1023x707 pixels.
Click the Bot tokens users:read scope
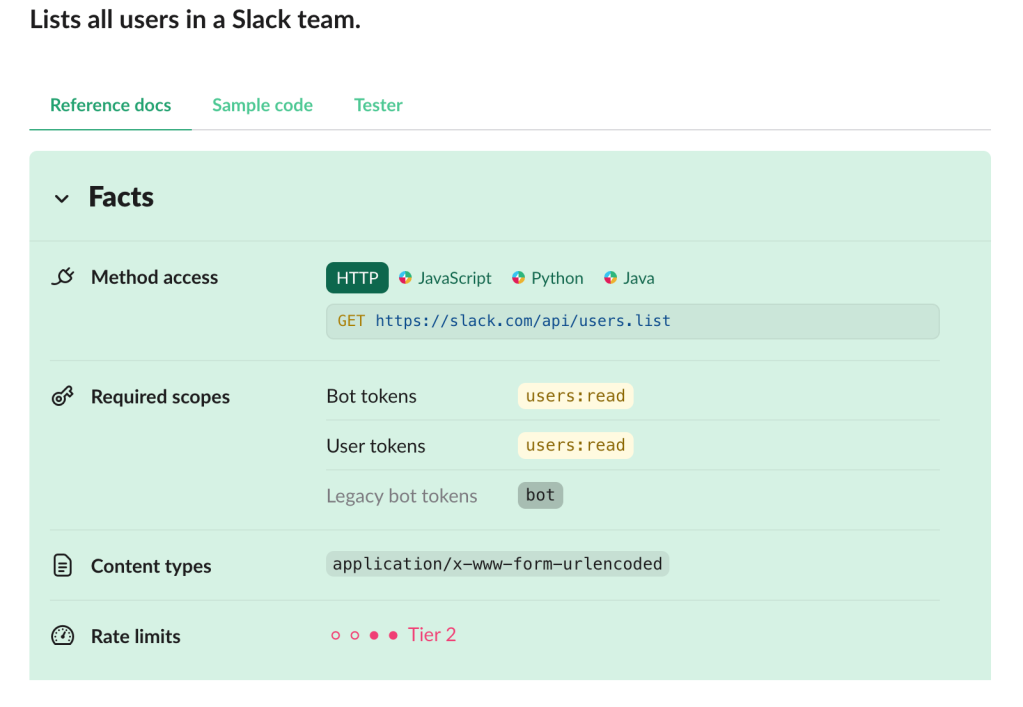575,396
